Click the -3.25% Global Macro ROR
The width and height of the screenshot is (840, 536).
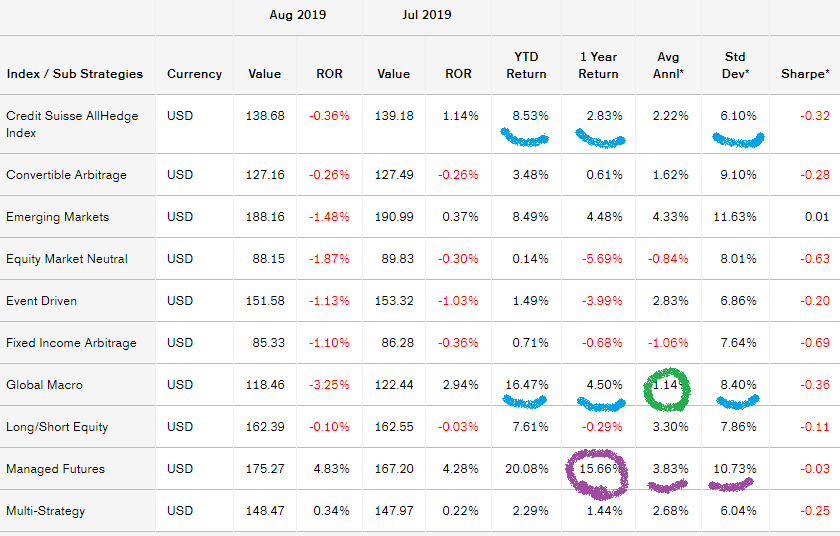tap(329, 385)
